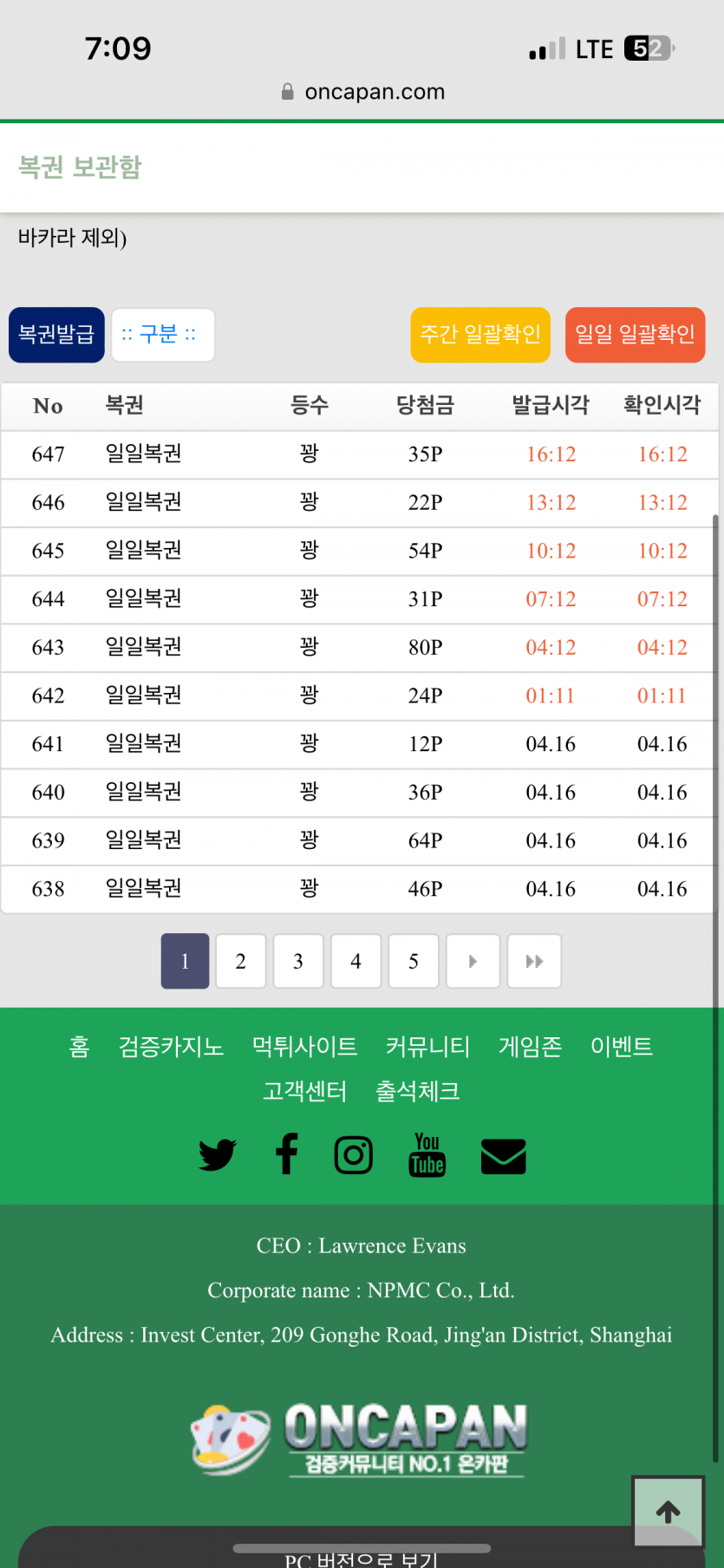Tap the oncapan.com address bar

362,92
